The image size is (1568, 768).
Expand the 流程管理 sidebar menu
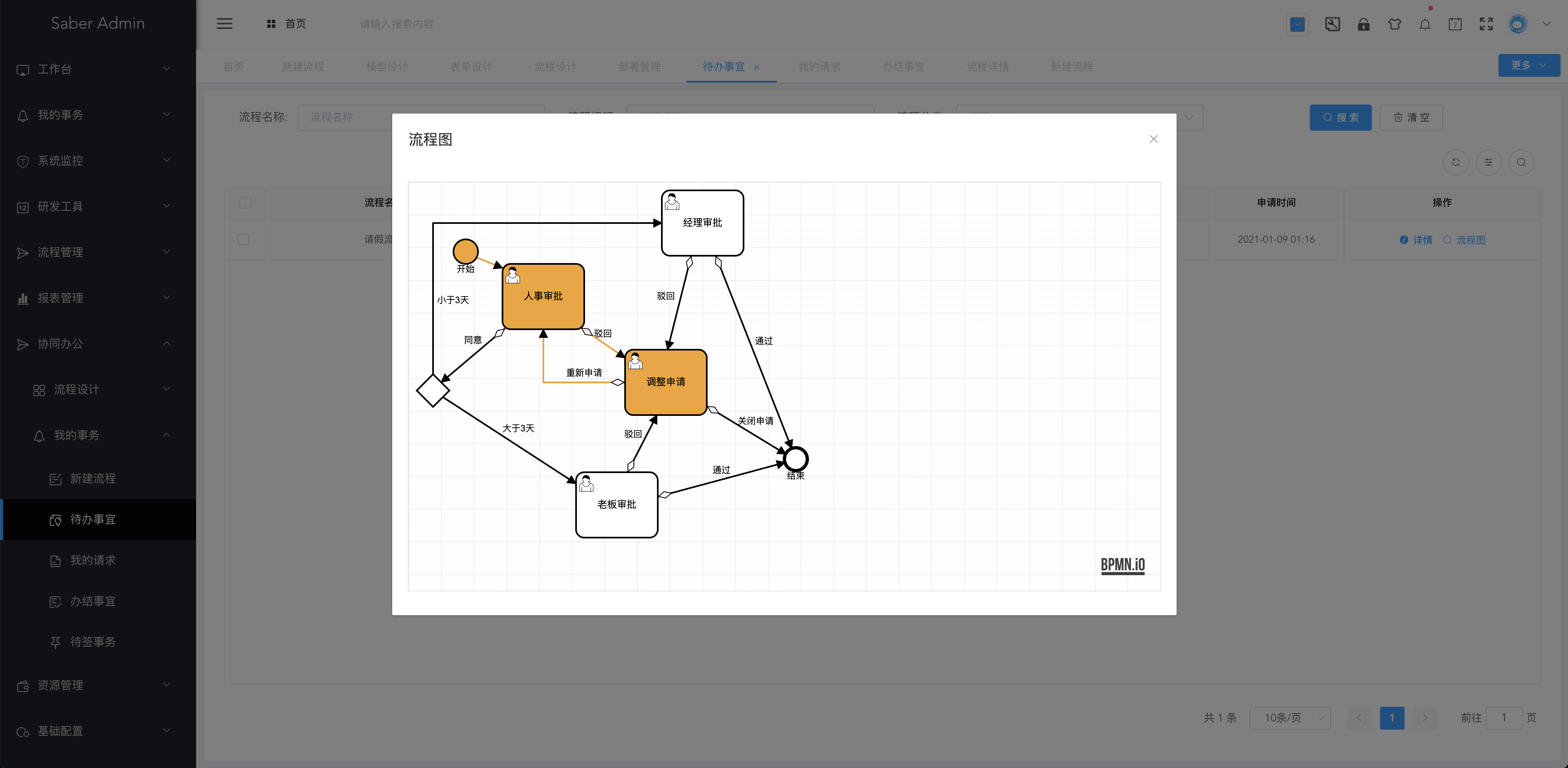(98, 252)
